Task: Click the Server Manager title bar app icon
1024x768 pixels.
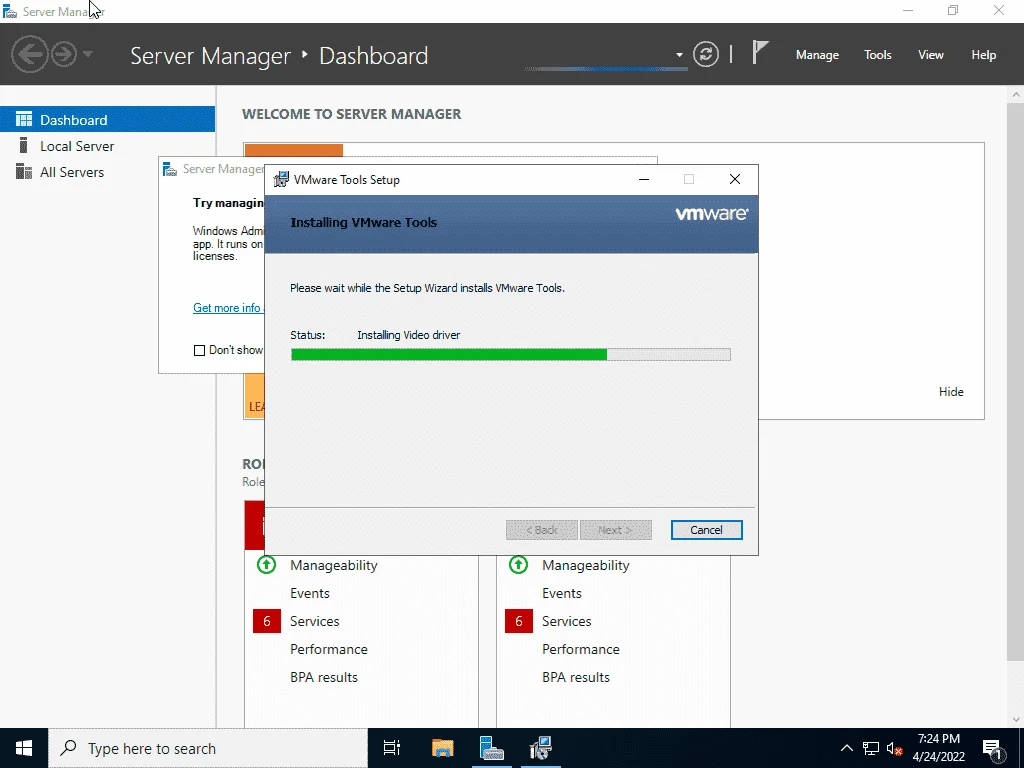Action: [x=10, y=11]
